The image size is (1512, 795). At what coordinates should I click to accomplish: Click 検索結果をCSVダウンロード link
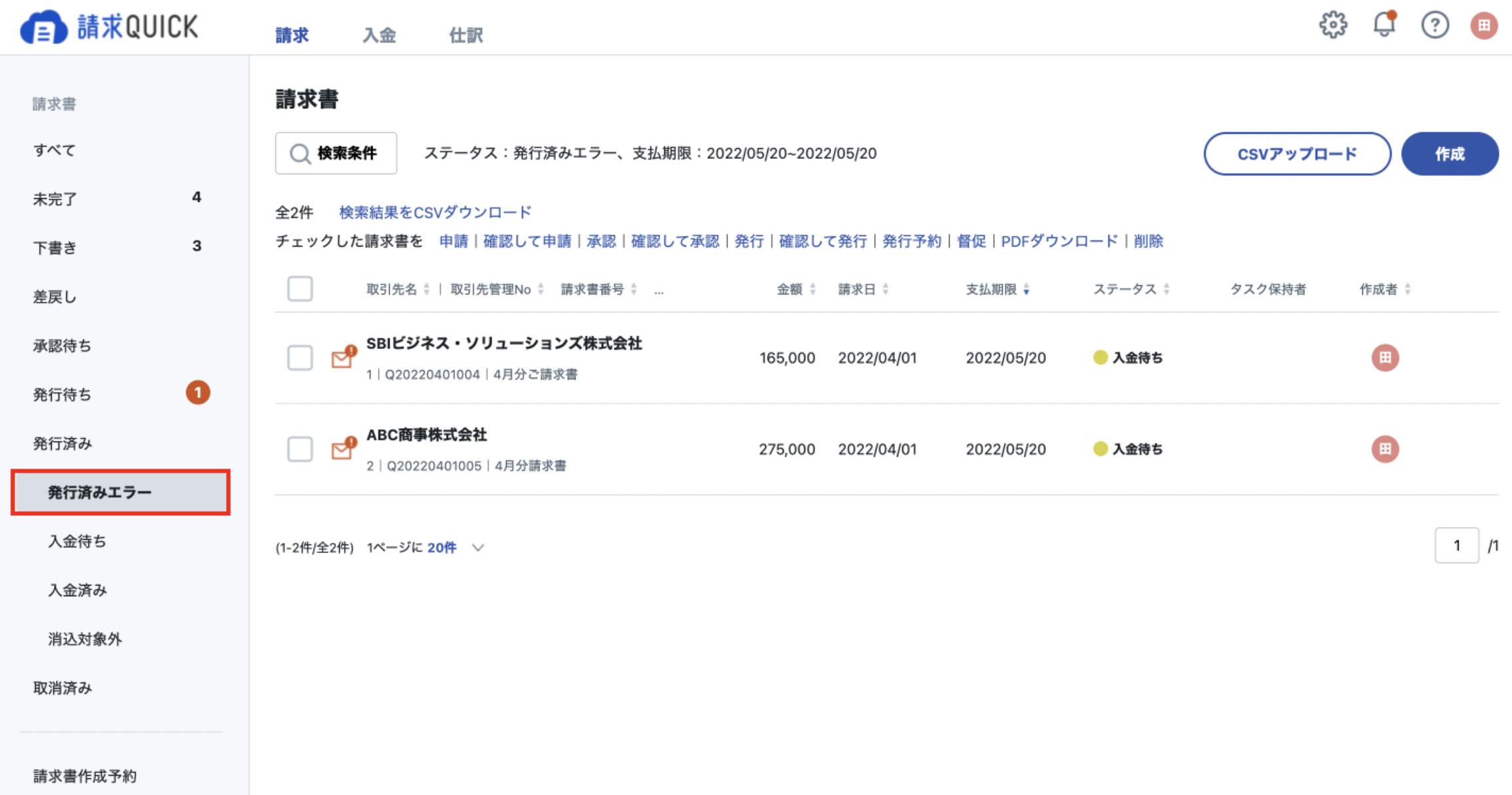click(x=435, y=212)
